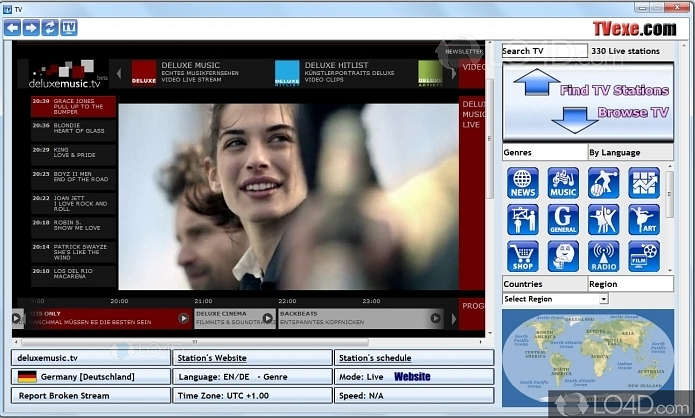Switch to the By Language tab
Viewport: 695px width, 418px height.
pos(628,153)
